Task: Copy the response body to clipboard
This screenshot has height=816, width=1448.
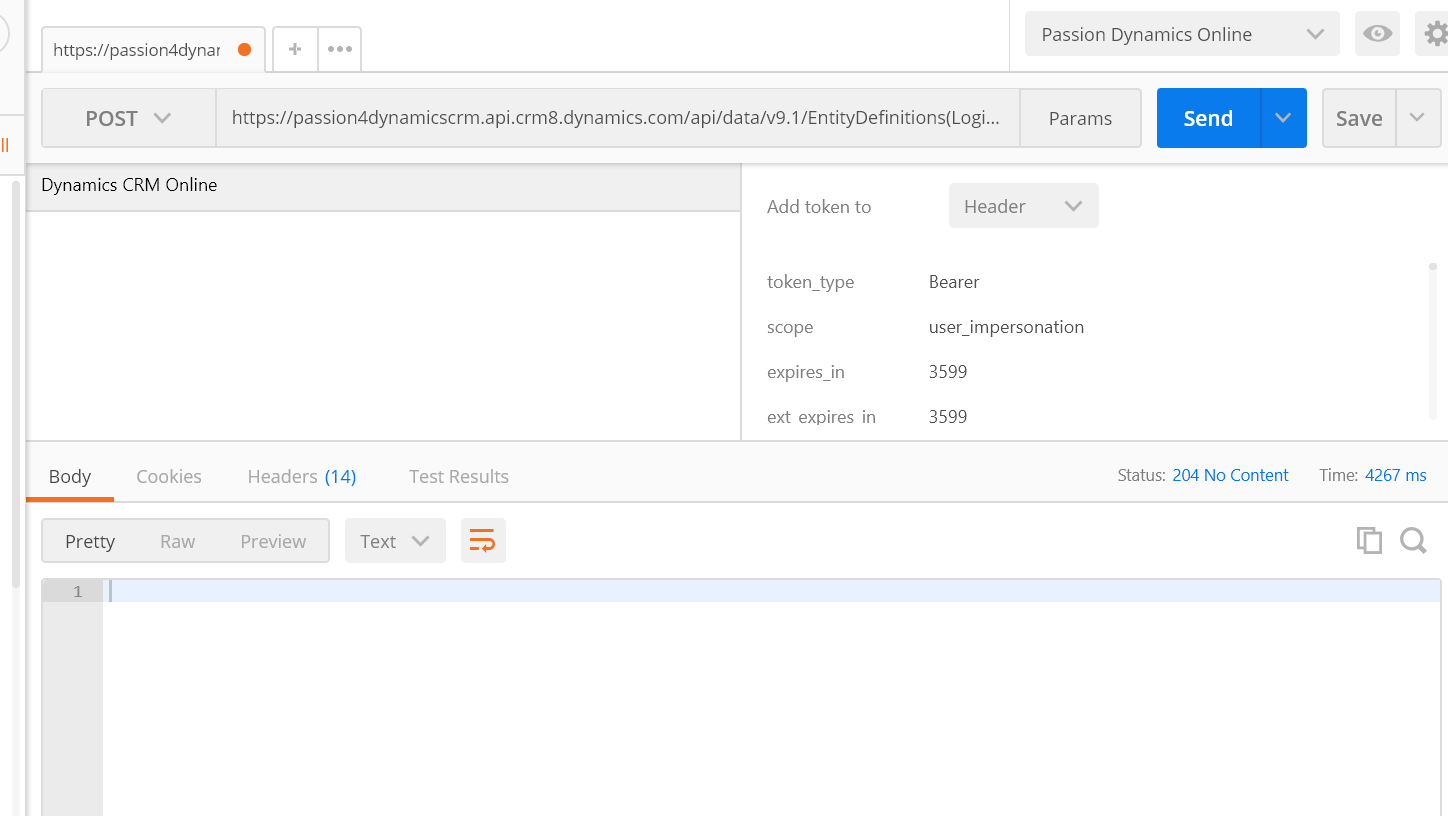Action: pos(1369,541)
